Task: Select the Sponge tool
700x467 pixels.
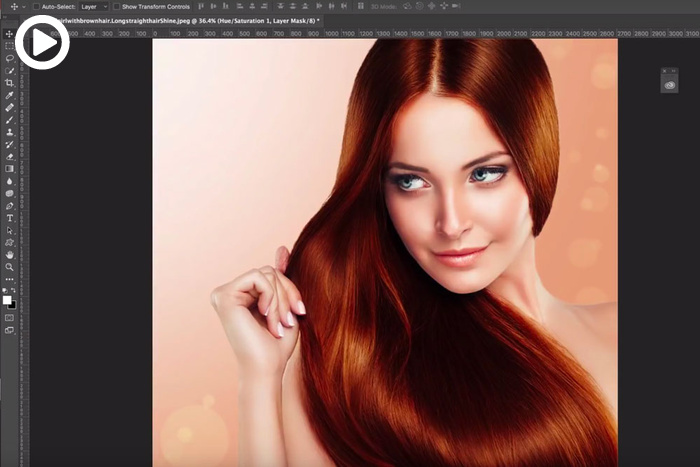Action: pyautogui.click(x=9, y=193)
